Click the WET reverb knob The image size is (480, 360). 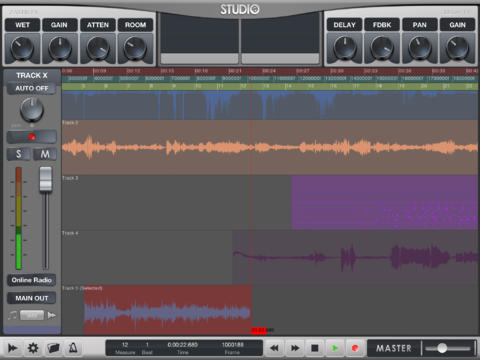pos(22,48)
